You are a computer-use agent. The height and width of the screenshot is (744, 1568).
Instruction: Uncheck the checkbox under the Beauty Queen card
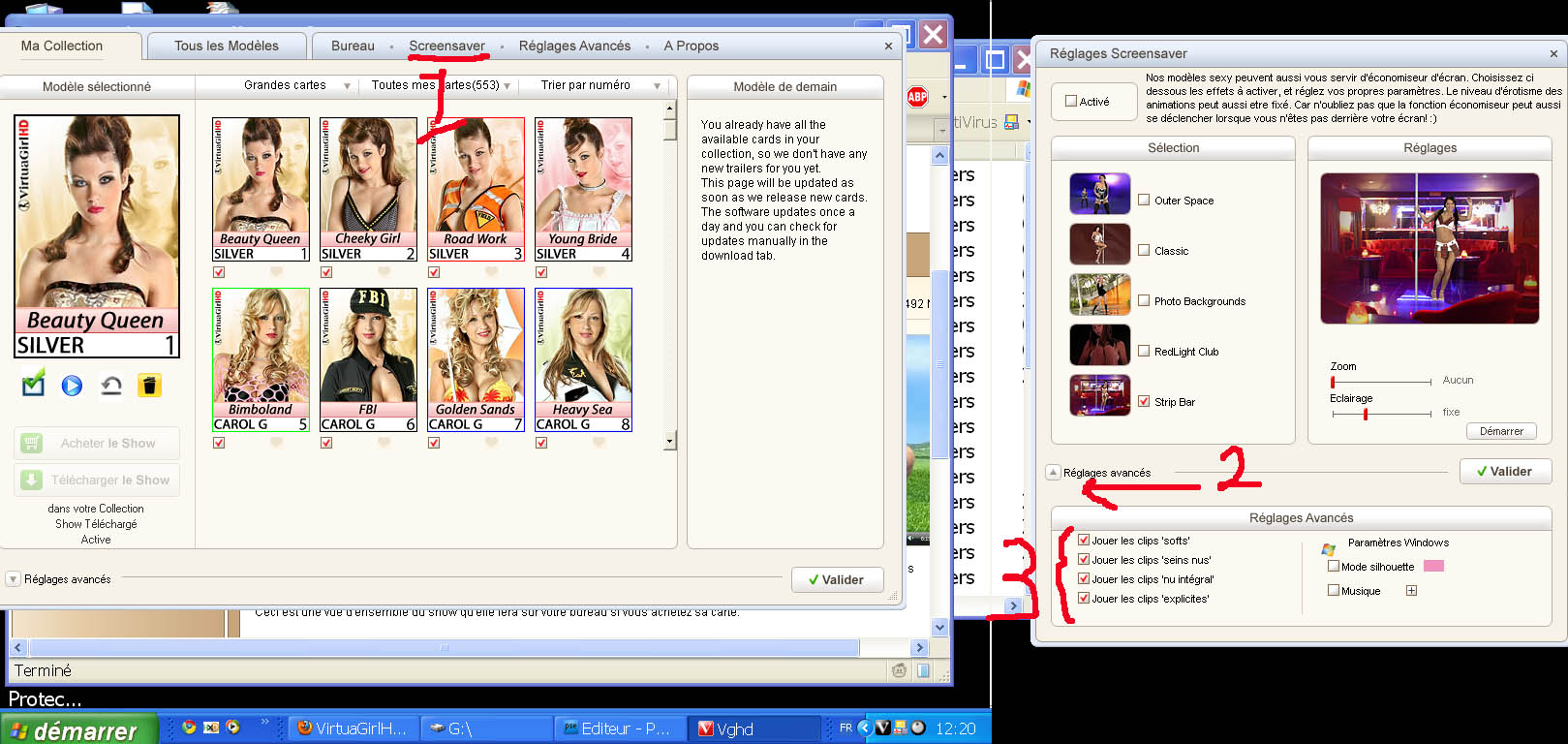pos(219,272)
